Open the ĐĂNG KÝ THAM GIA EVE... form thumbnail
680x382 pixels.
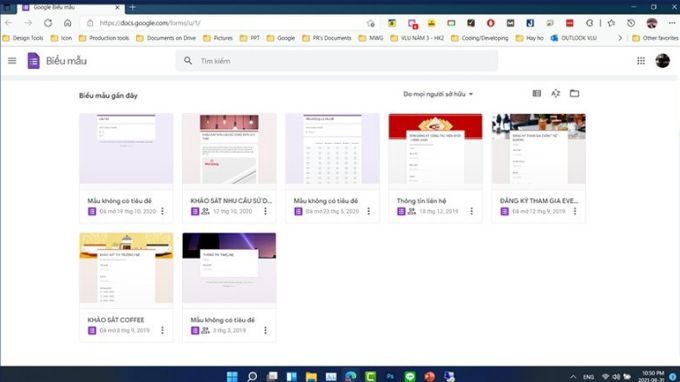coord(539,149)
